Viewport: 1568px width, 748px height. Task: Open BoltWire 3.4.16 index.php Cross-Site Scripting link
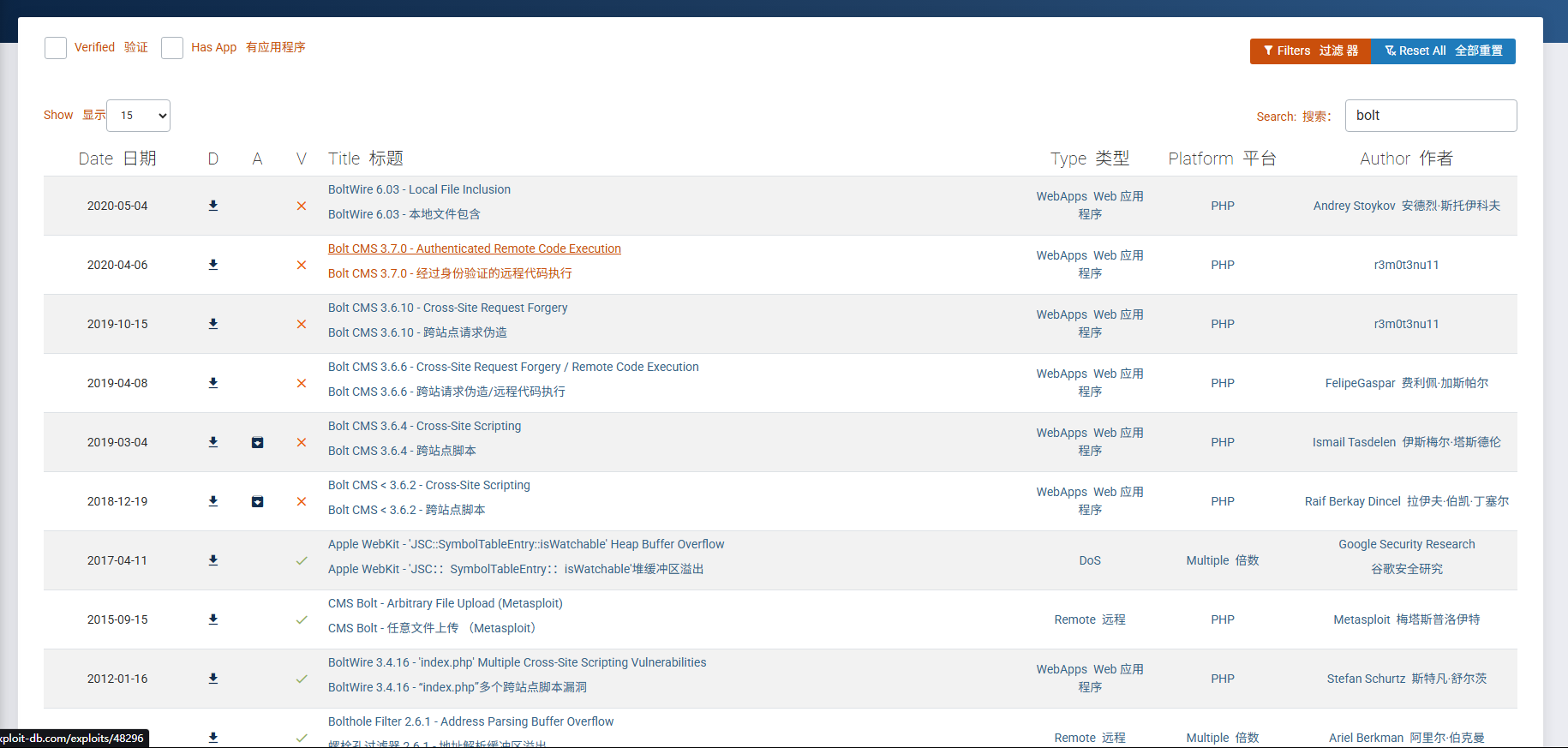[518, 662]
